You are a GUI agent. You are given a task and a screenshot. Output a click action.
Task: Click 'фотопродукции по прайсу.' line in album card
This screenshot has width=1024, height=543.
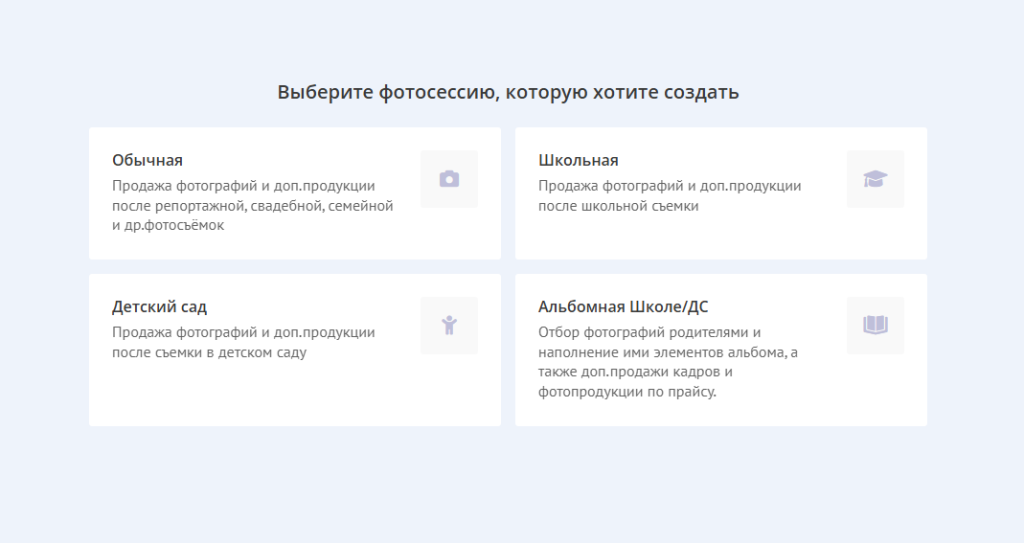click(627, 392)
